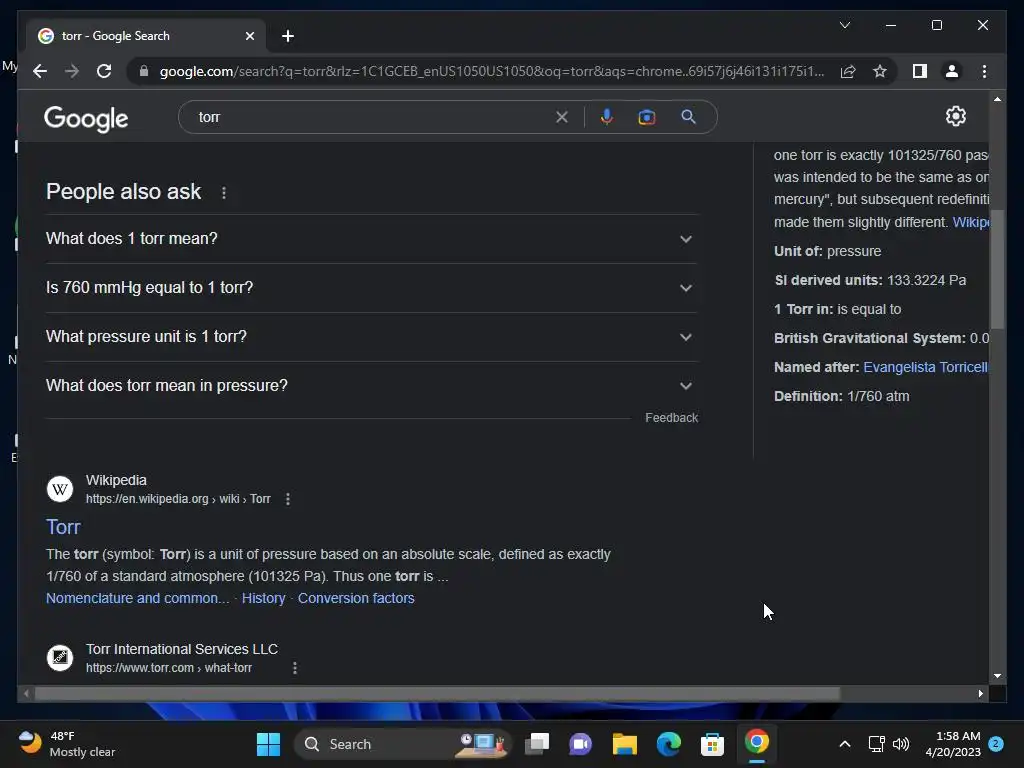Open the notification badge in system tray

click(x=996, y=744)
